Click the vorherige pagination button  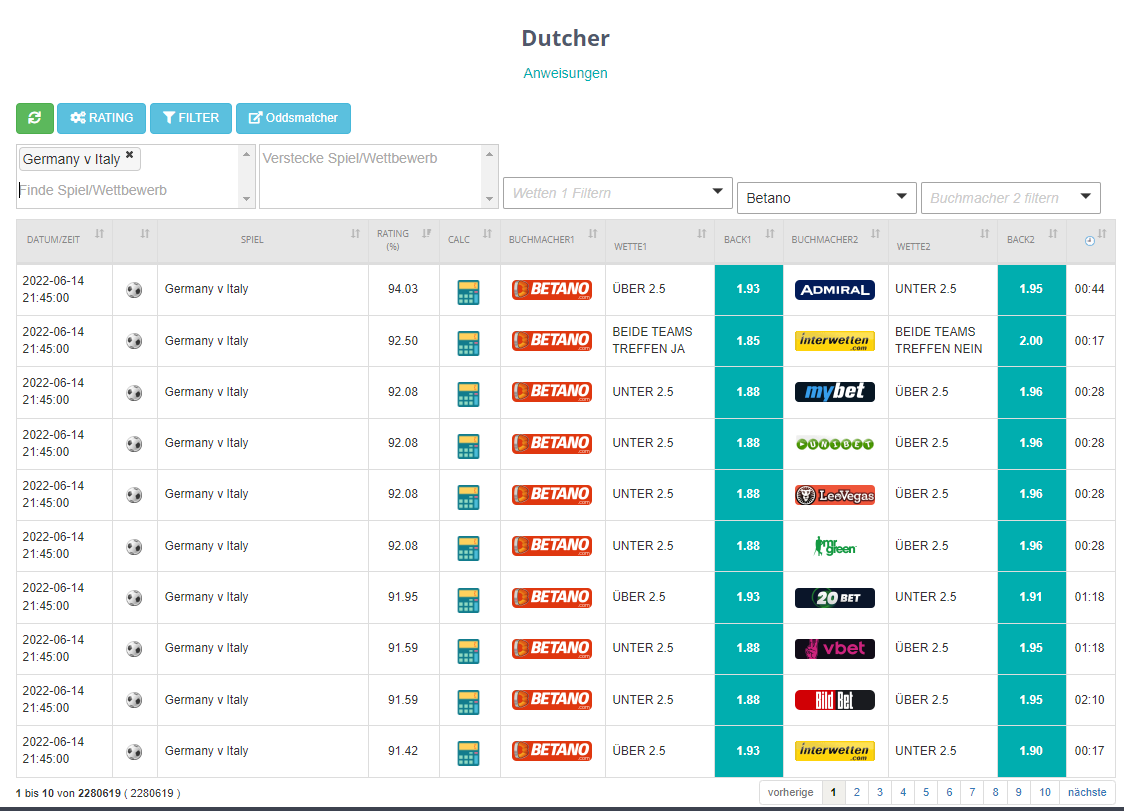[x=790, y=792]
